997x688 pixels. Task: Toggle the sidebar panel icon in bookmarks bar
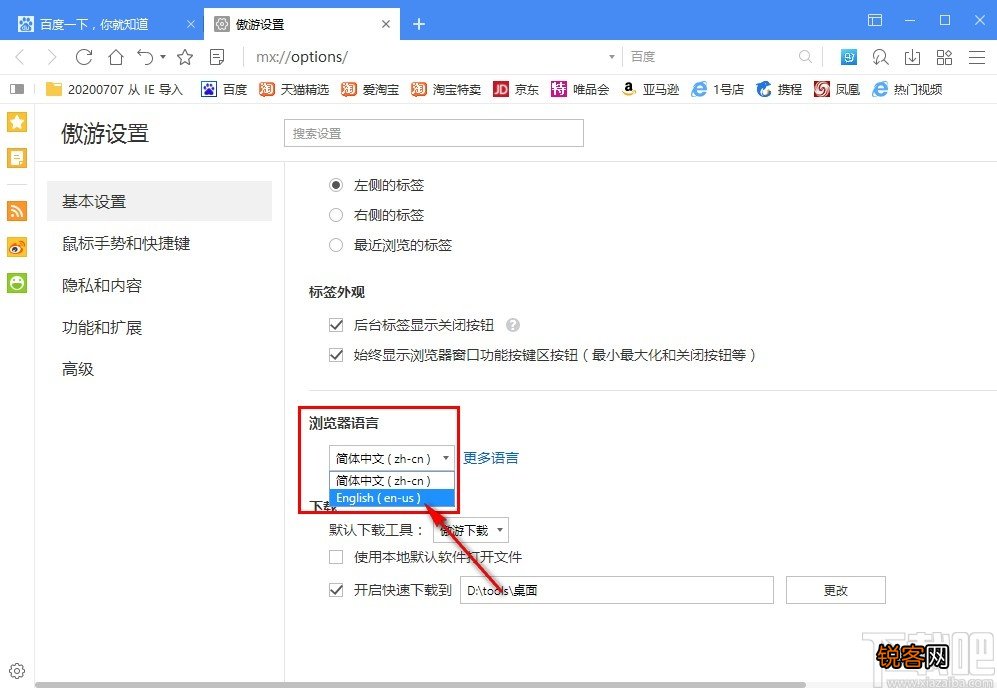[17, 89]
